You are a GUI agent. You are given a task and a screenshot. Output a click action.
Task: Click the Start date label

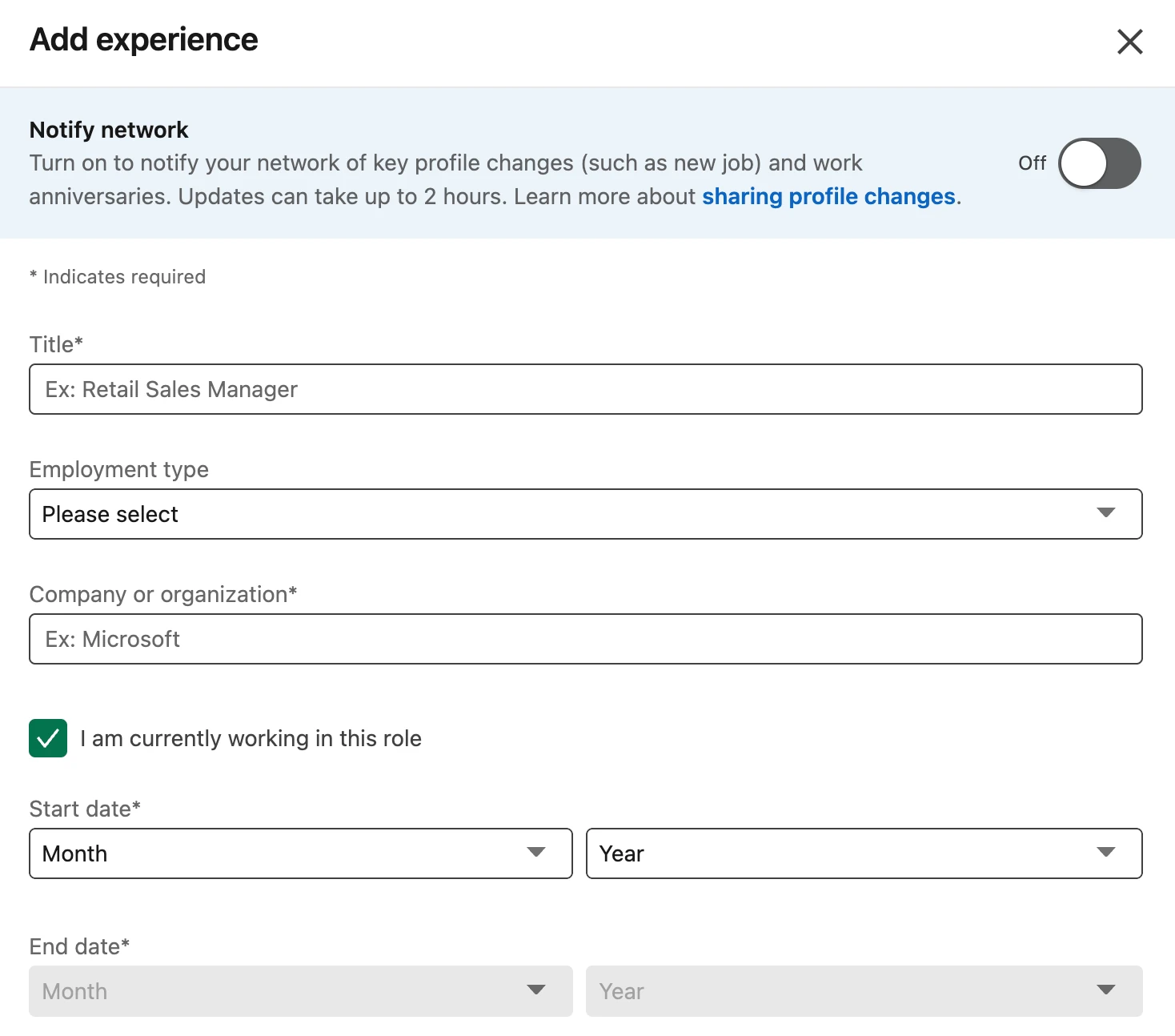click(85, 809)
